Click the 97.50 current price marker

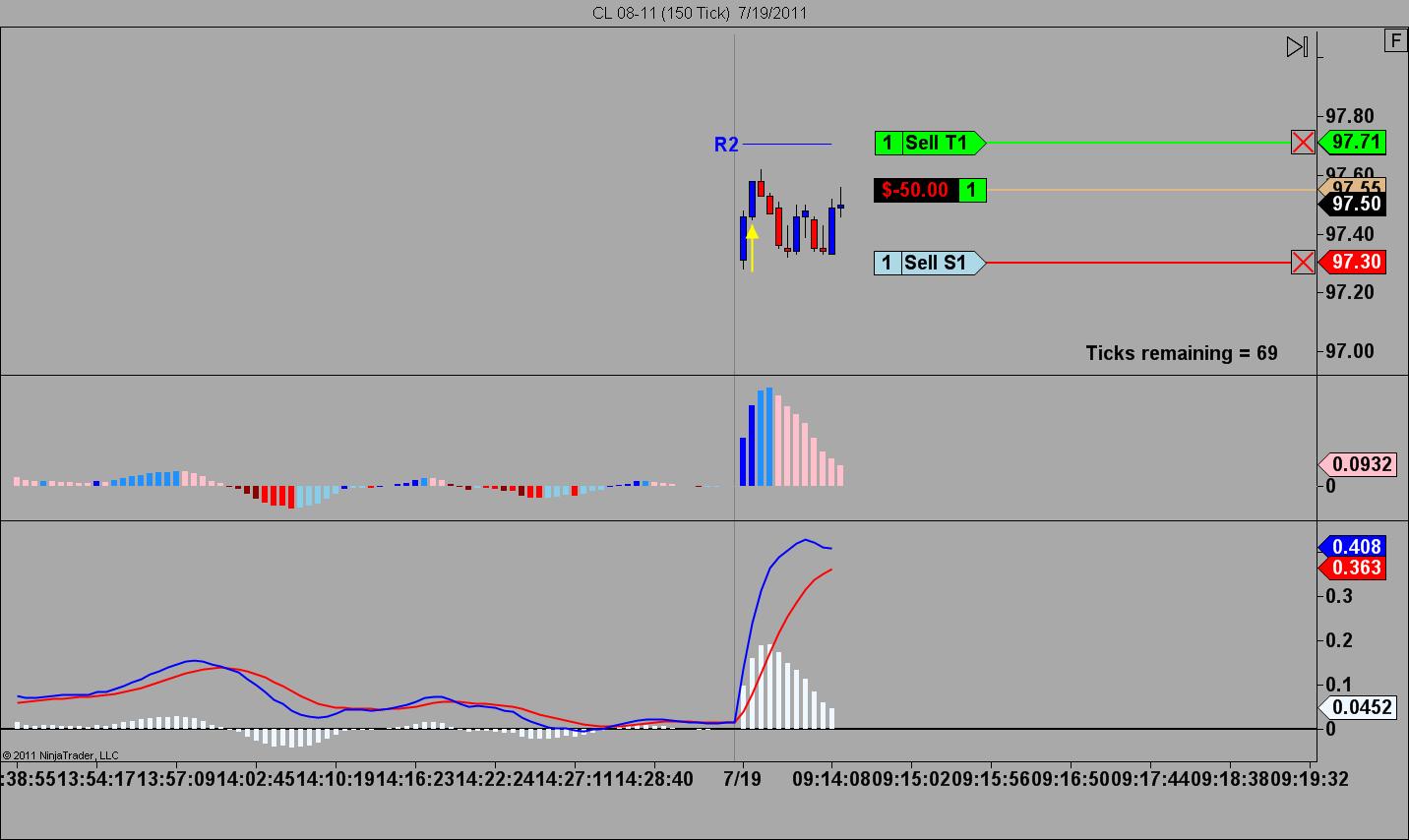pos(1353,204)
